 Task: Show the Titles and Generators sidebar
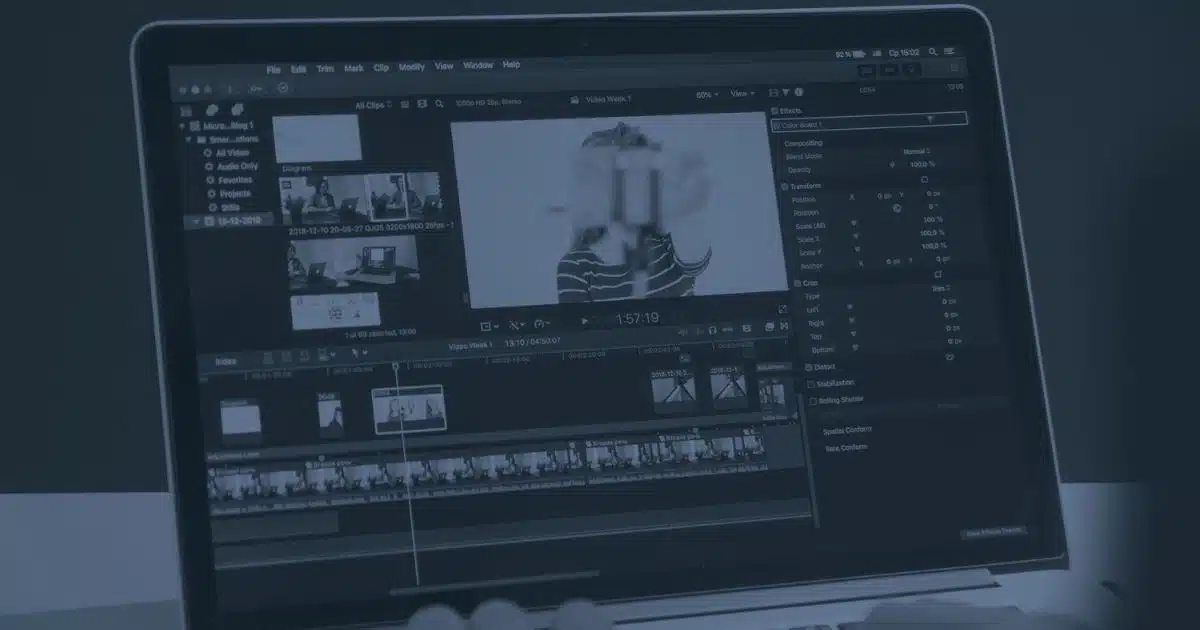[237, 109]
